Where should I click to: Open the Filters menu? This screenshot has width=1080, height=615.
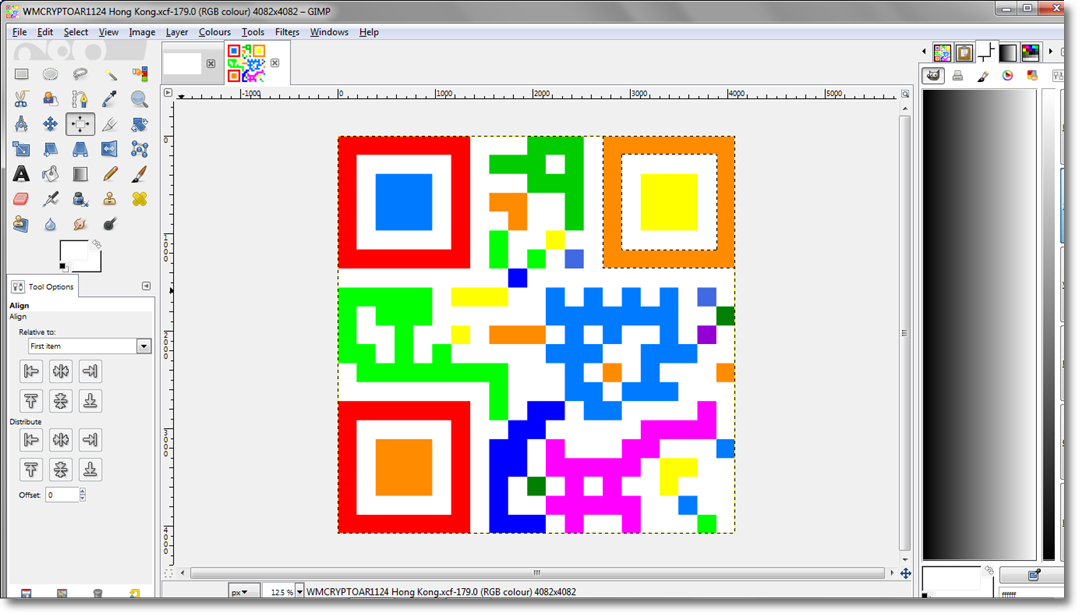(287, 32)
